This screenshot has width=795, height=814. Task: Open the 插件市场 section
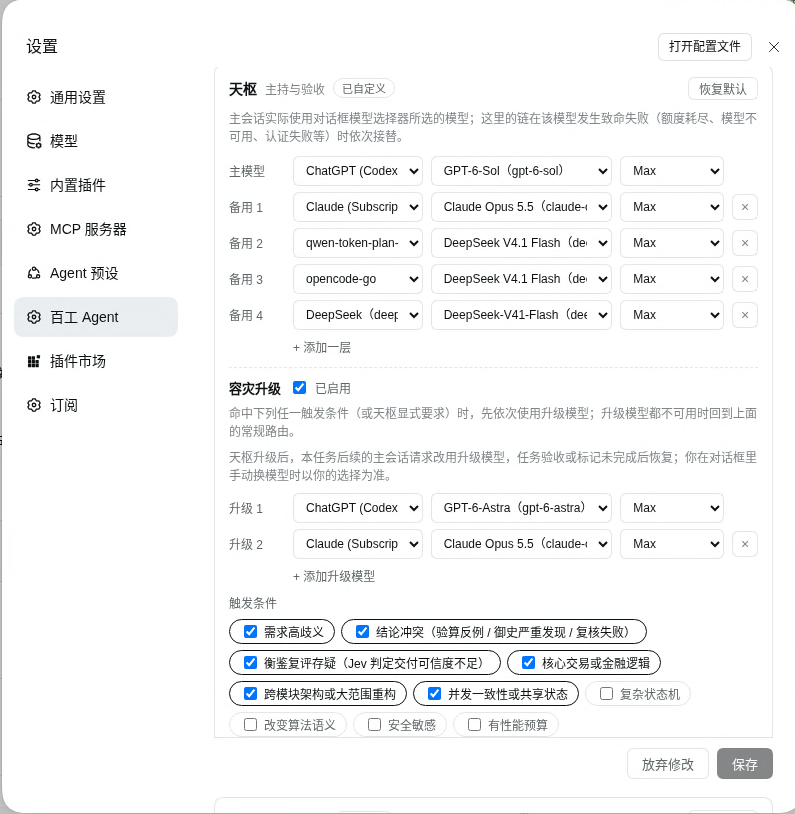tap(96, 361)
